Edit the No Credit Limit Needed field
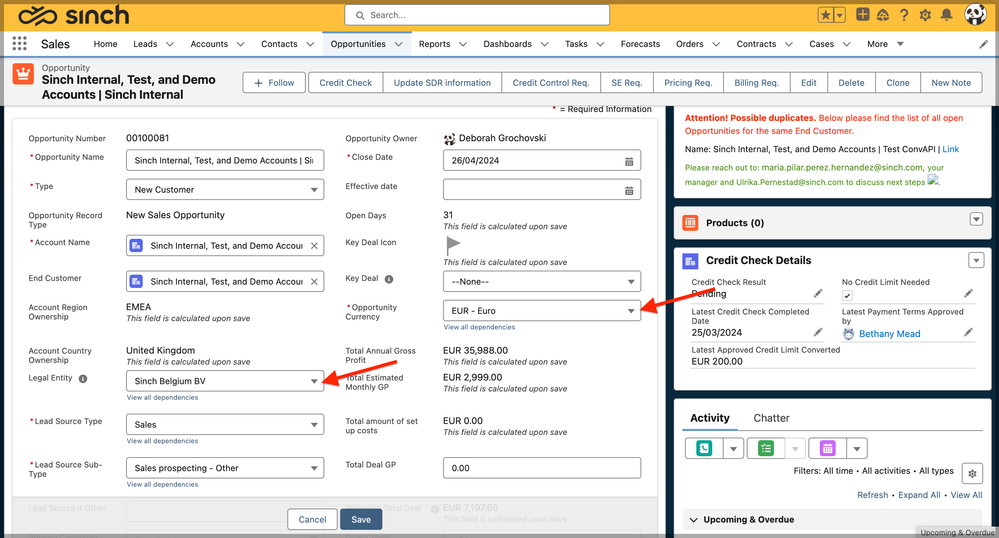Screen dimensions: 999x538 pos(968,293)
